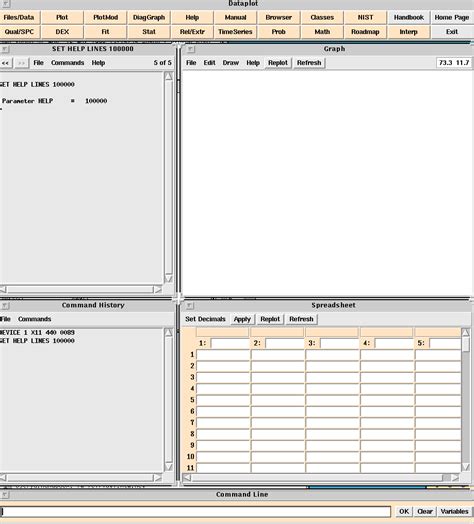
Task: Open the Graph panel window menu icon
Action: (190, 49)
